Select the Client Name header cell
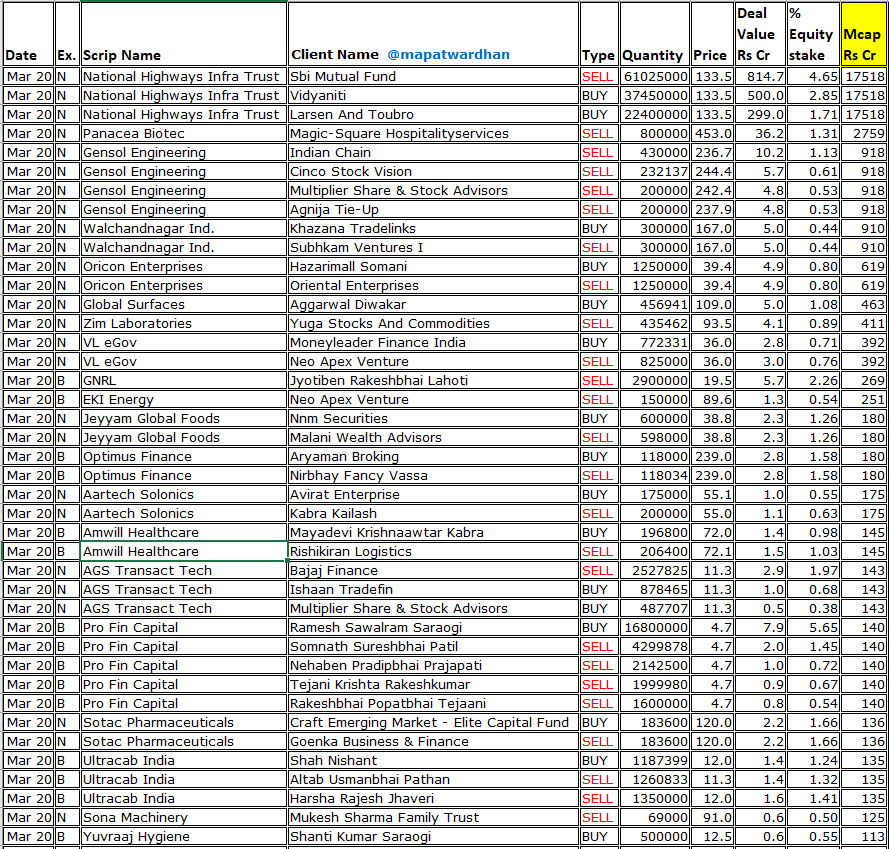 click(x=433, y=34)
